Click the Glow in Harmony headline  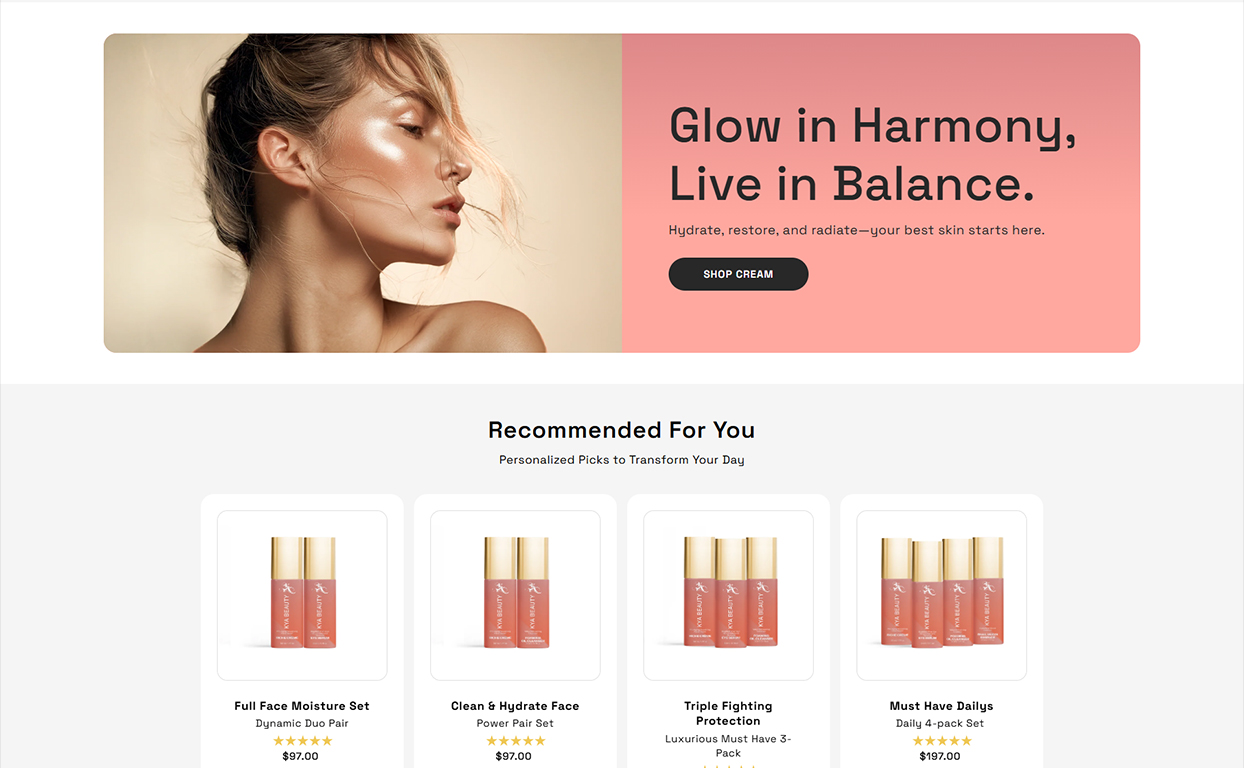[872, 155]
